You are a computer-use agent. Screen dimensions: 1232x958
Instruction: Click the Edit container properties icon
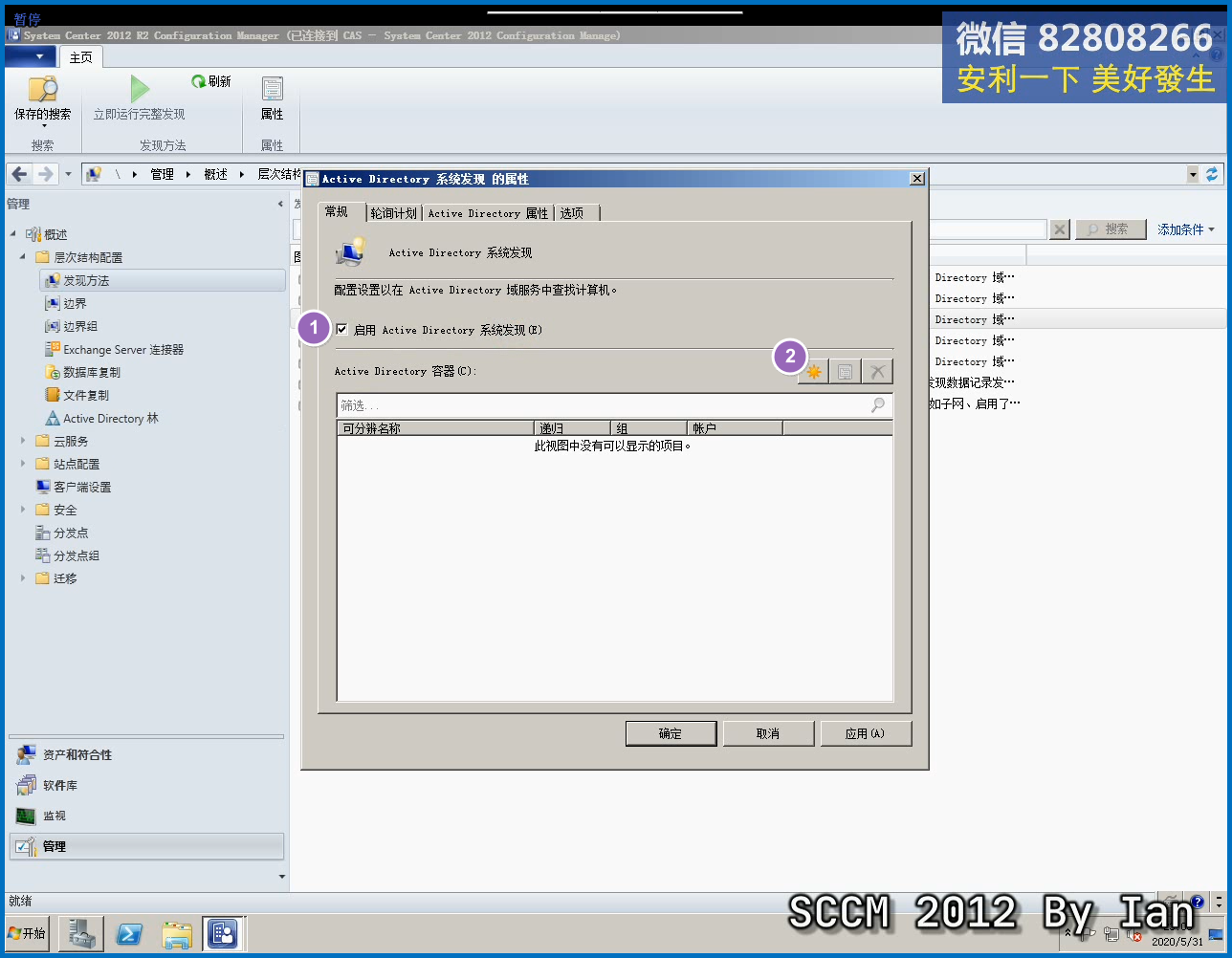pos(845,372)
